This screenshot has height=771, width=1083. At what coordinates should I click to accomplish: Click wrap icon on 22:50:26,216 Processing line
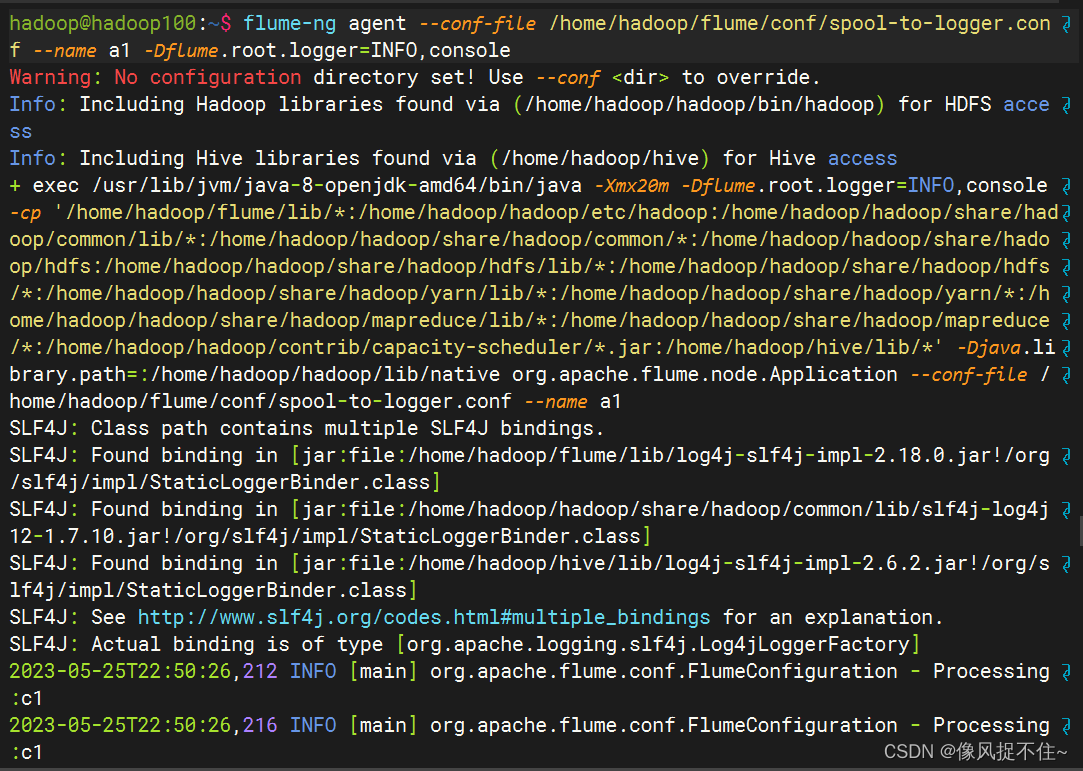click(x=1066, y=726)
